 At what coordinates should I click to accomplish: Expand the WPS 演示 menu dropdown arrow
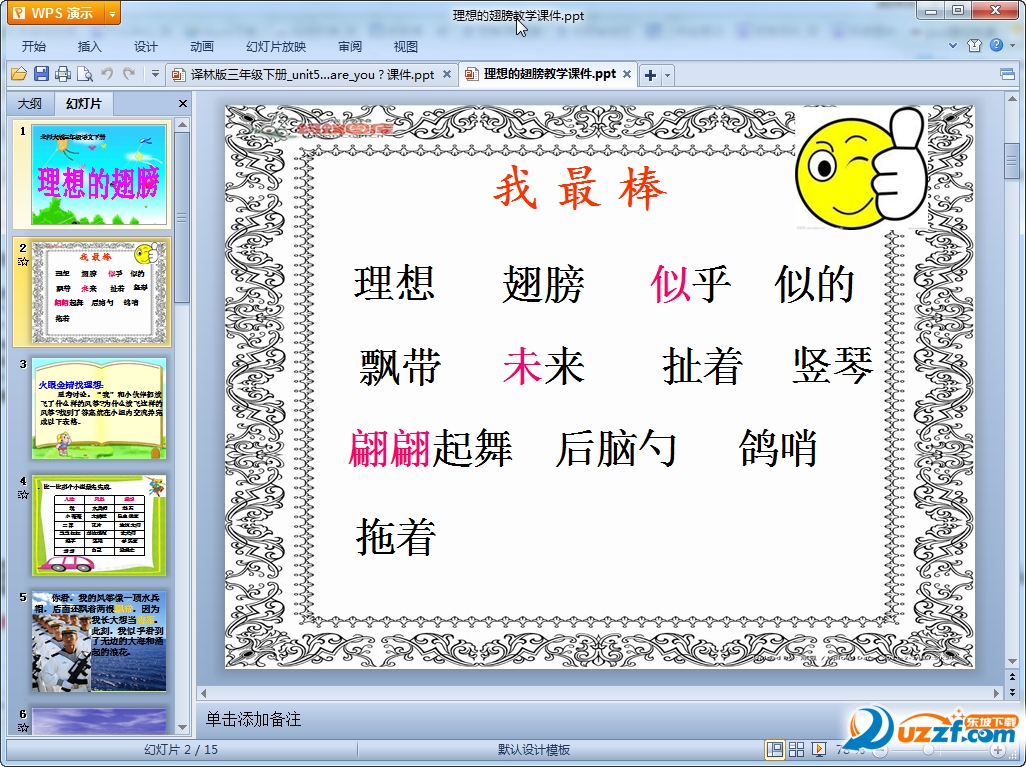[x=113, y=13]
